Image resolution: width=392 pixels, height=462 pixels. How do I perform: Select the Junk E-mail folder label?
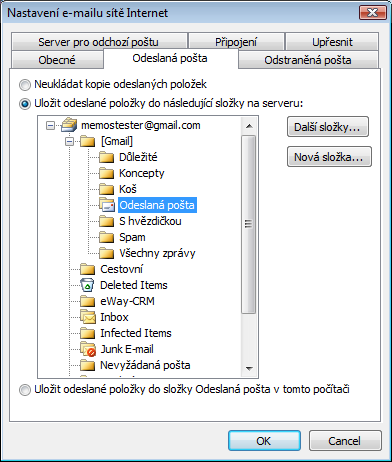(127, 349)
